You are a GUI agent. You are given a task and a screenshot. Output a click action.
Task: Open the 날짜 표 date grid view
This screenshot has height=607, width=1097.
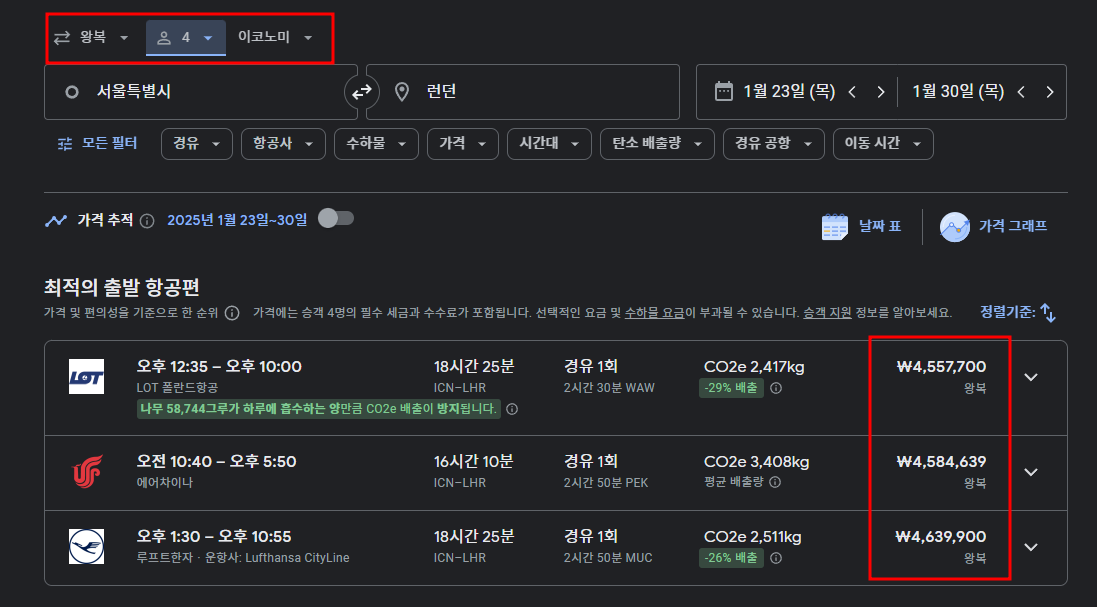pos(861,225)
